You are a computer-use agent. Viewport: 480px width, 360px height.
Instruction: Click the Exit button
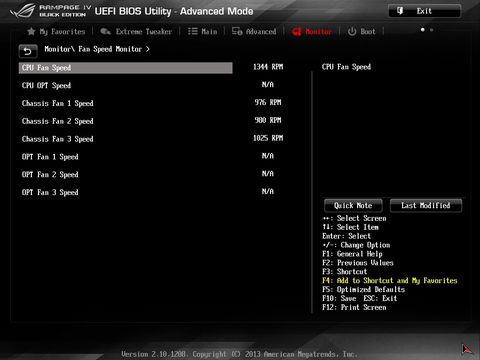click(x=425, y=11)
